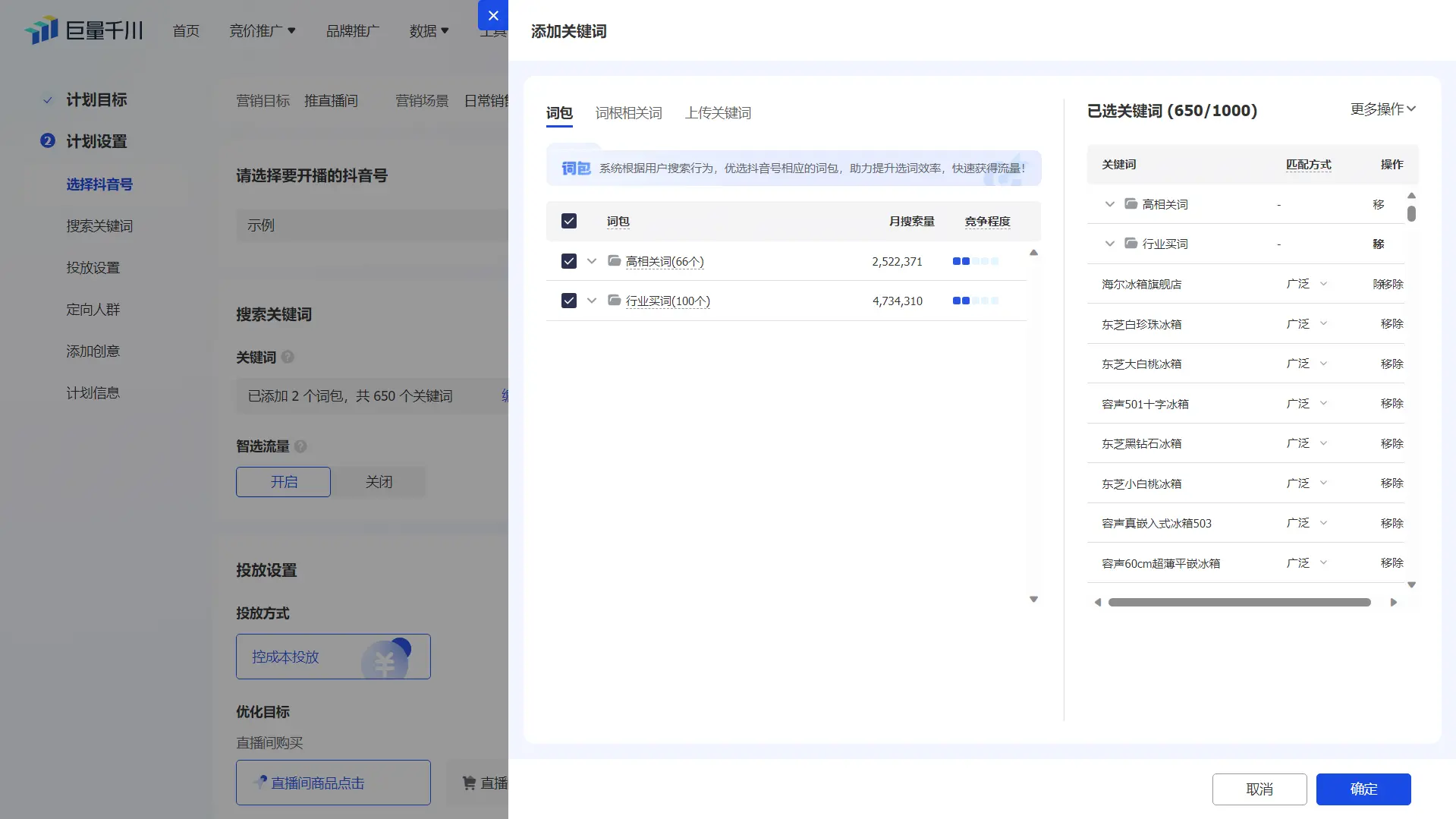Switch to the 词根相关词 tab
1456x819 pixels.
(628, 113)
